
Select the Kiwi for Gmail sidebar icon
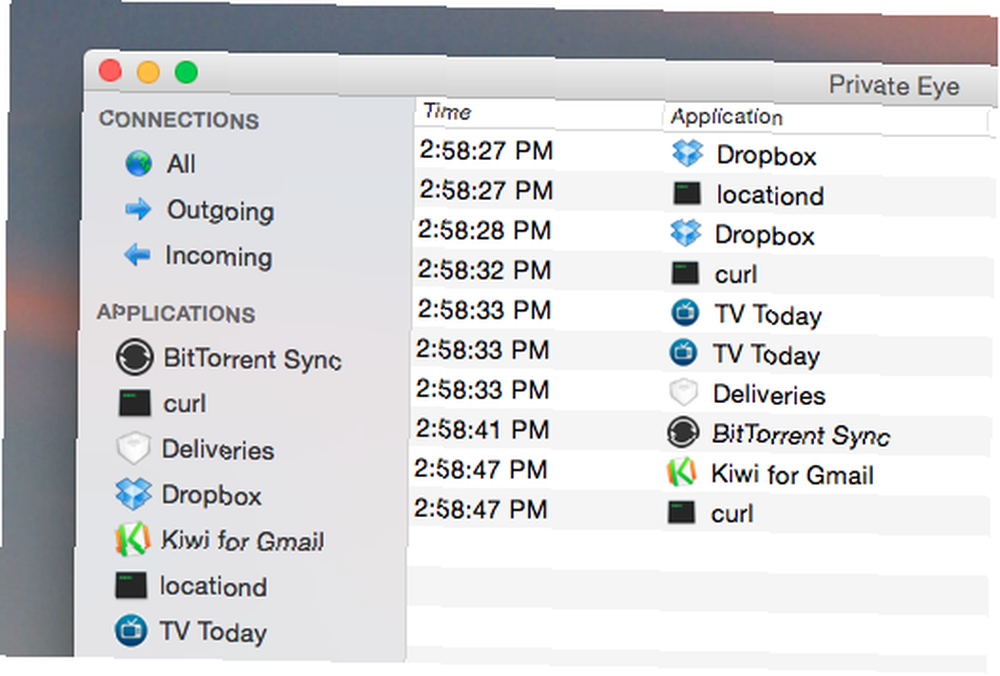(132, 540)
